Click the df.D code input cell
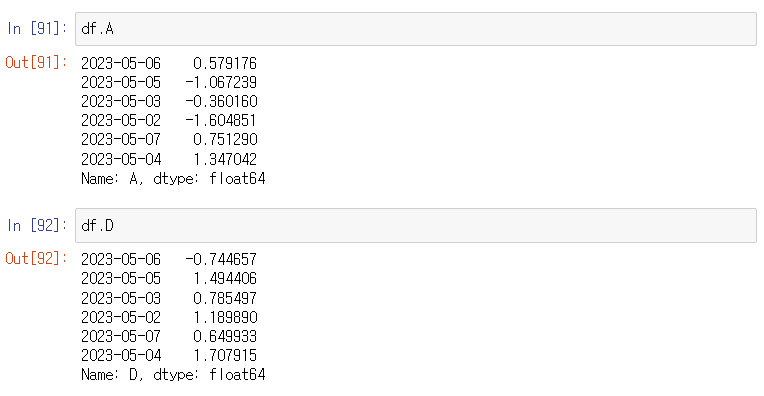This screenshot has height=396, width=764. [x=416, y=226]
